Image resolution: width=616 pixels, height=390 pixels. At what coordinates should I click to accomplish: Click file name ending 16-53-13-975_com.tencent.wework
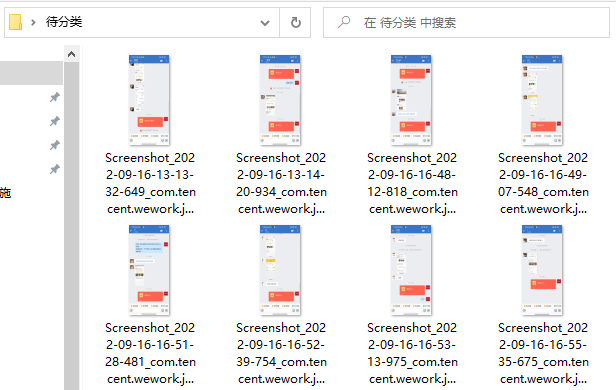(x=412, y=353)
